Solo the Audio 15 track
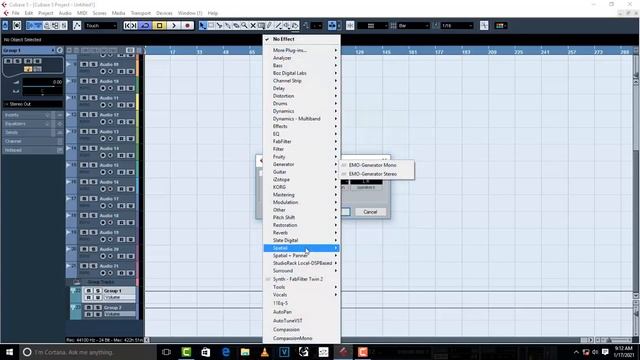Screen dimensions: 640x360 pos(93,165)
